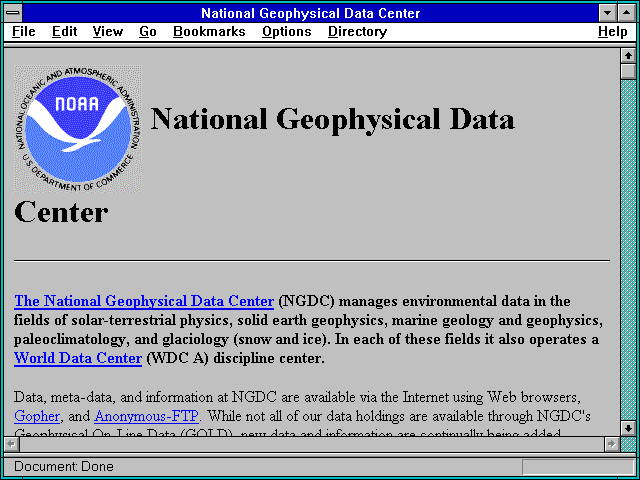Open the Anonymous-FTP link
The width and height of the screenshot is (640, 480).
pos(147,416)
